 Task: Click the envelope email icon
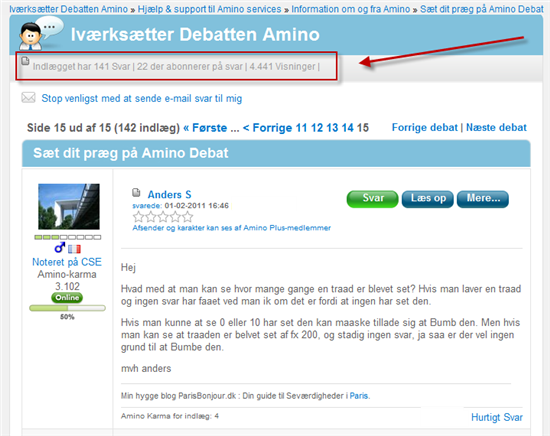(28, 98)
